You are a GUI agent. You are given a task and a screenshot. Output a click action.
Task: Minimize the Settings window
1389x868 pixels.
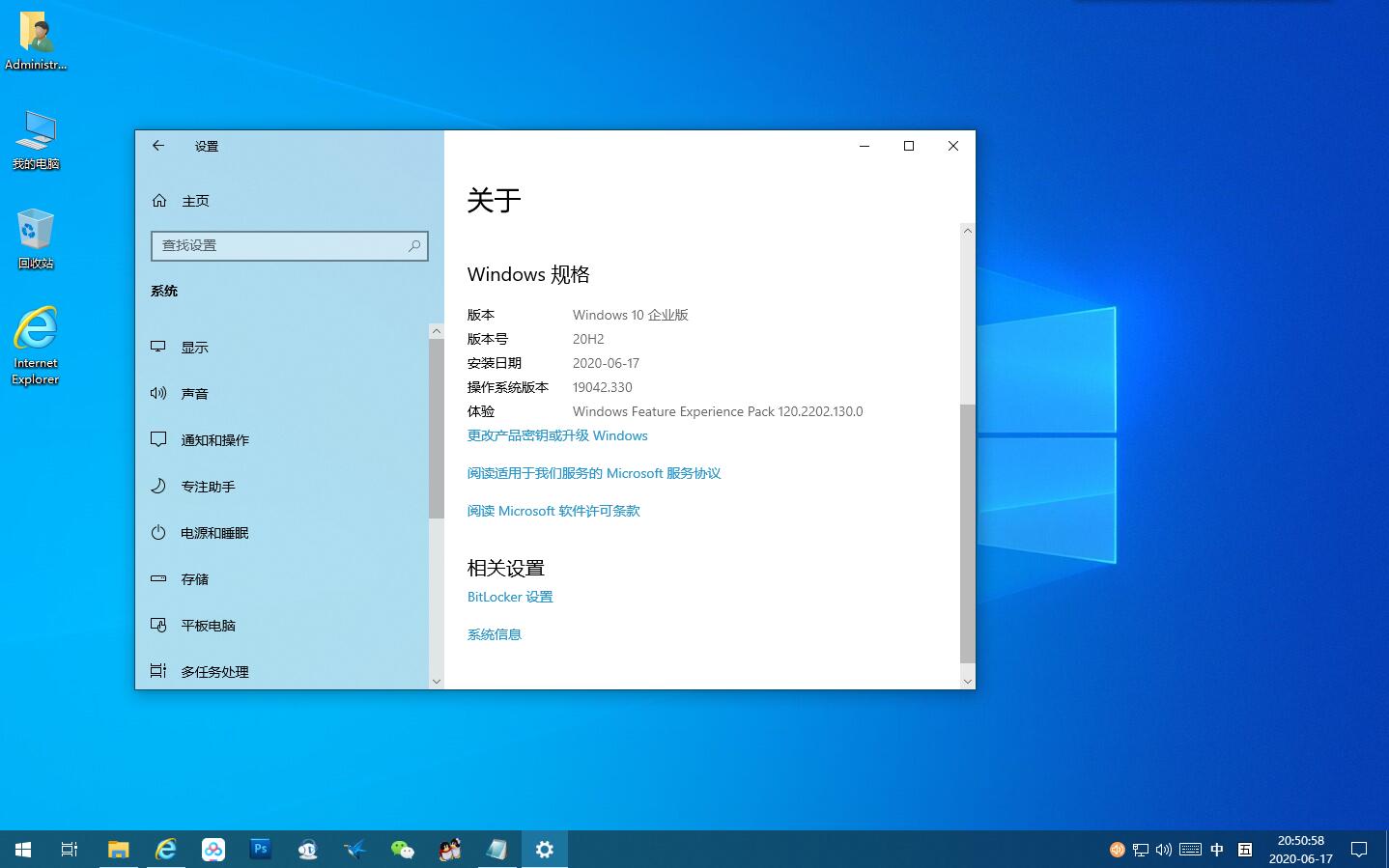[x=865, y=146]
